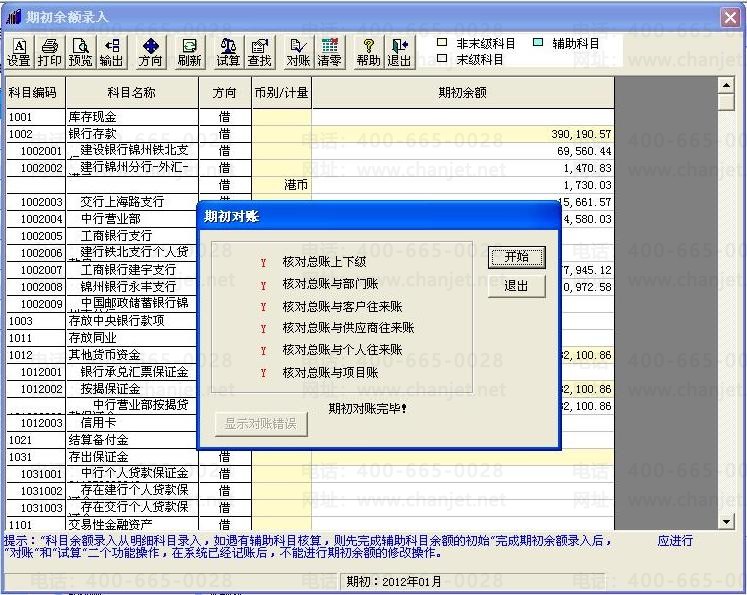
Task: Click the 末级科目 legend box
Action: (442, 58)
